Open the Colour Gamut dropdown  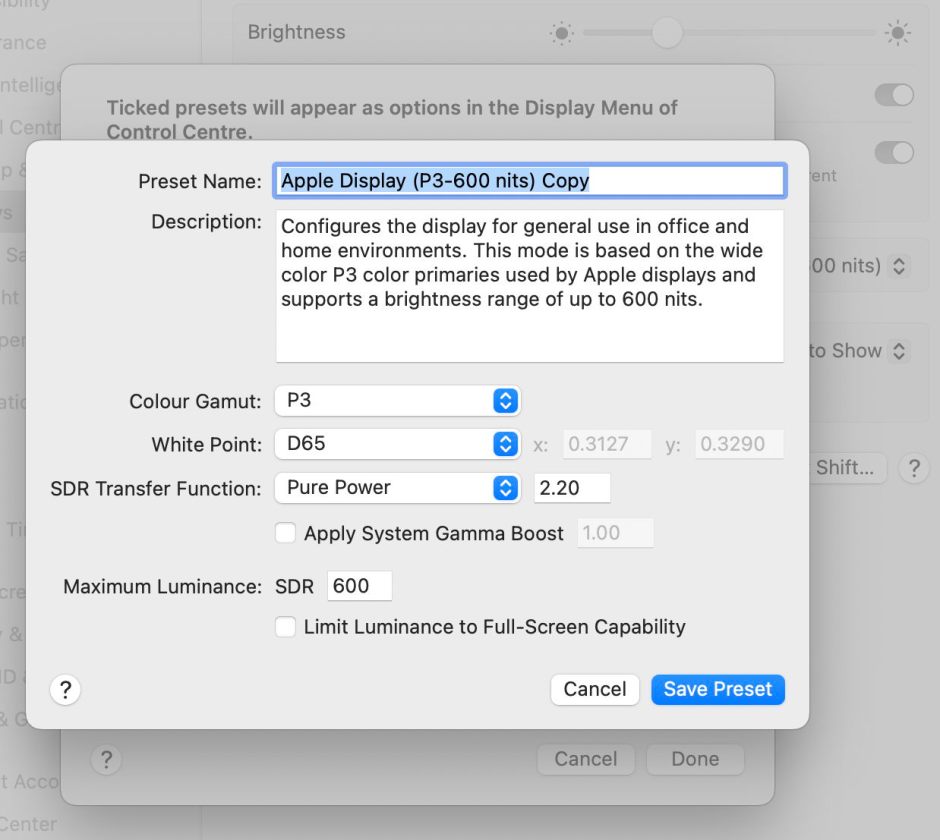(x=397, y=401)
